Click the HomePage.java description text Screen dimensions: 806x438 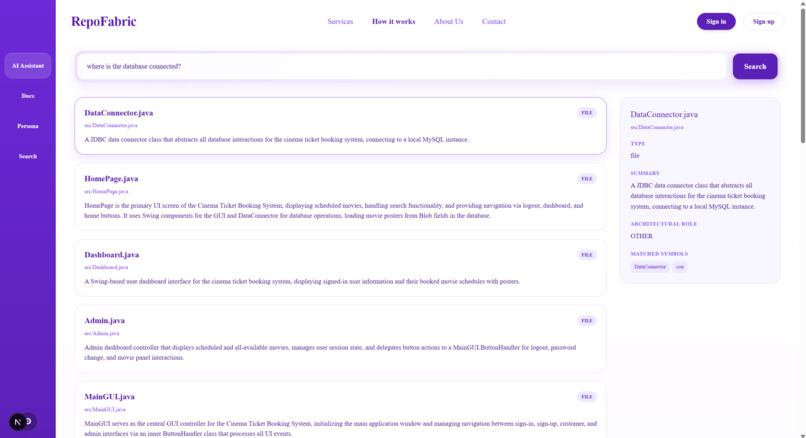334,211
